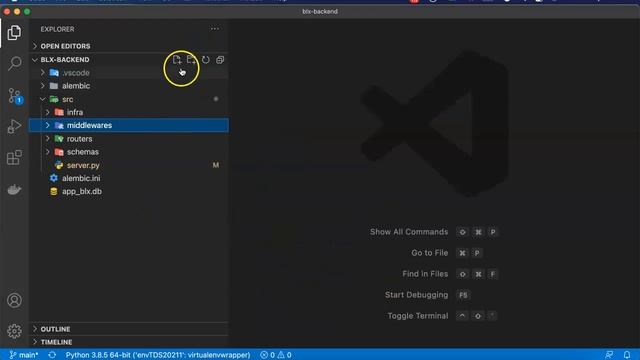The image size is (640, 360).
Task: Expand the routers folder
Action: pos(129,139)
